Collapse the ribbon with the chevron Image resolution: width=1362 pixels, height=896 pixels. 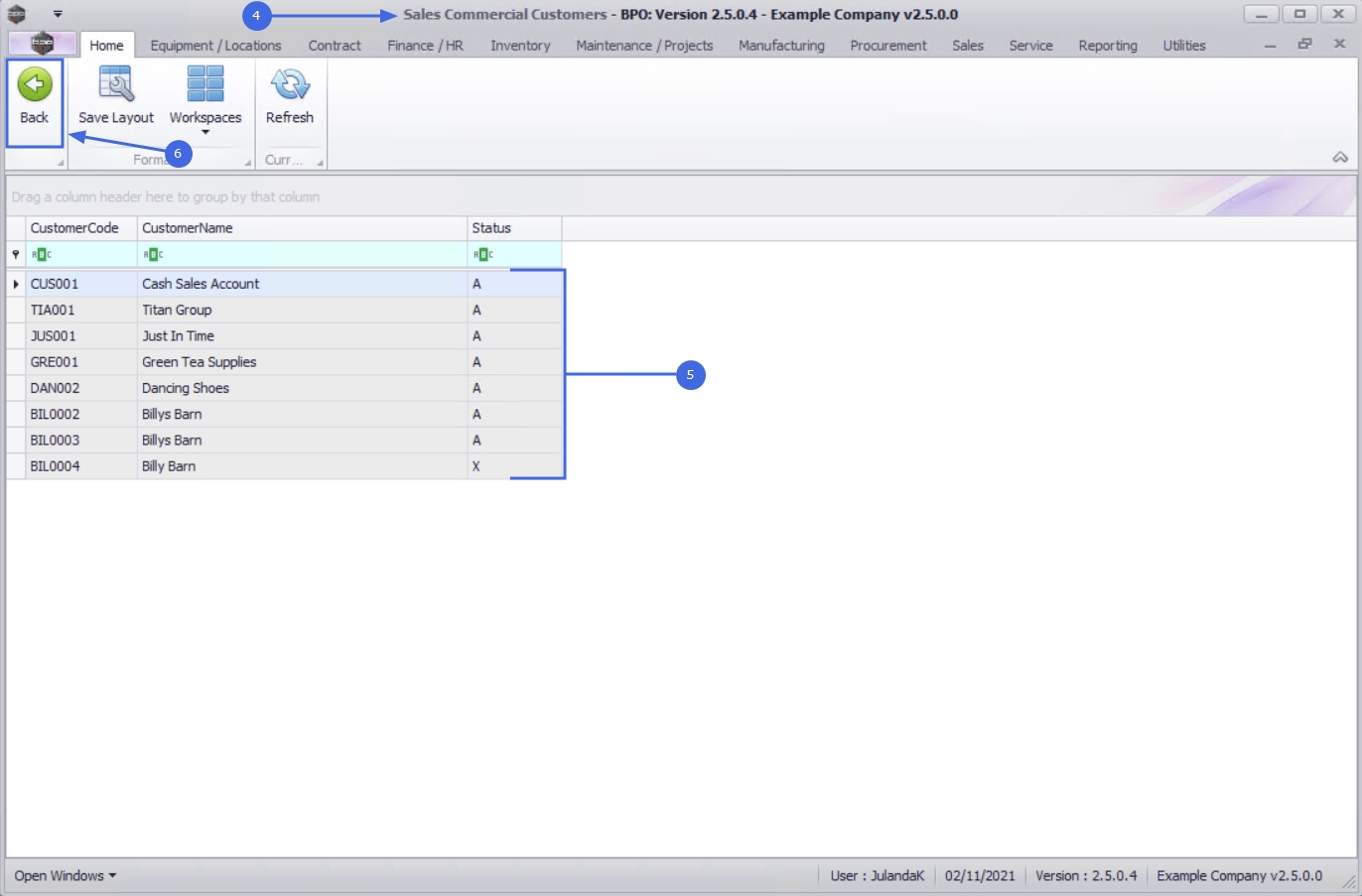click(x=1340, y=158)
